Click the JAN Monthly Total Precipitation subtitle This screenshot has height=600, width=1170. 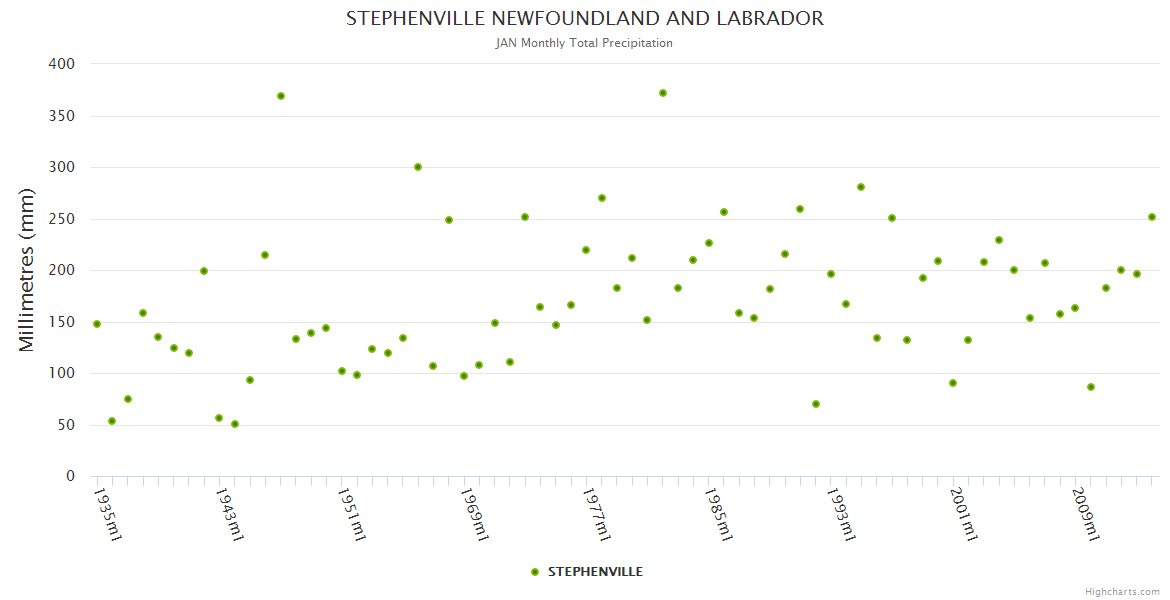tap(585, 43)
